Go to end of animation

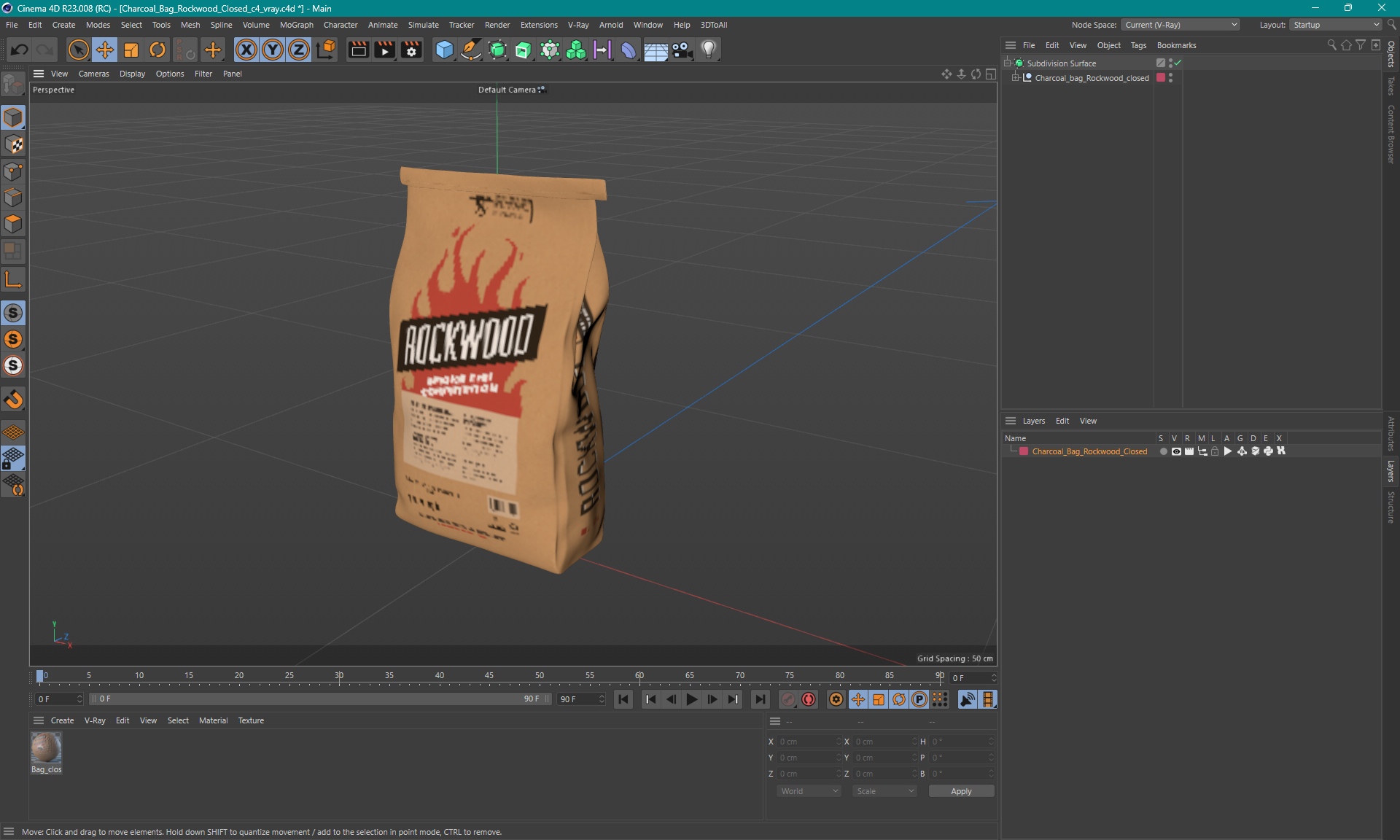[761, 699]
